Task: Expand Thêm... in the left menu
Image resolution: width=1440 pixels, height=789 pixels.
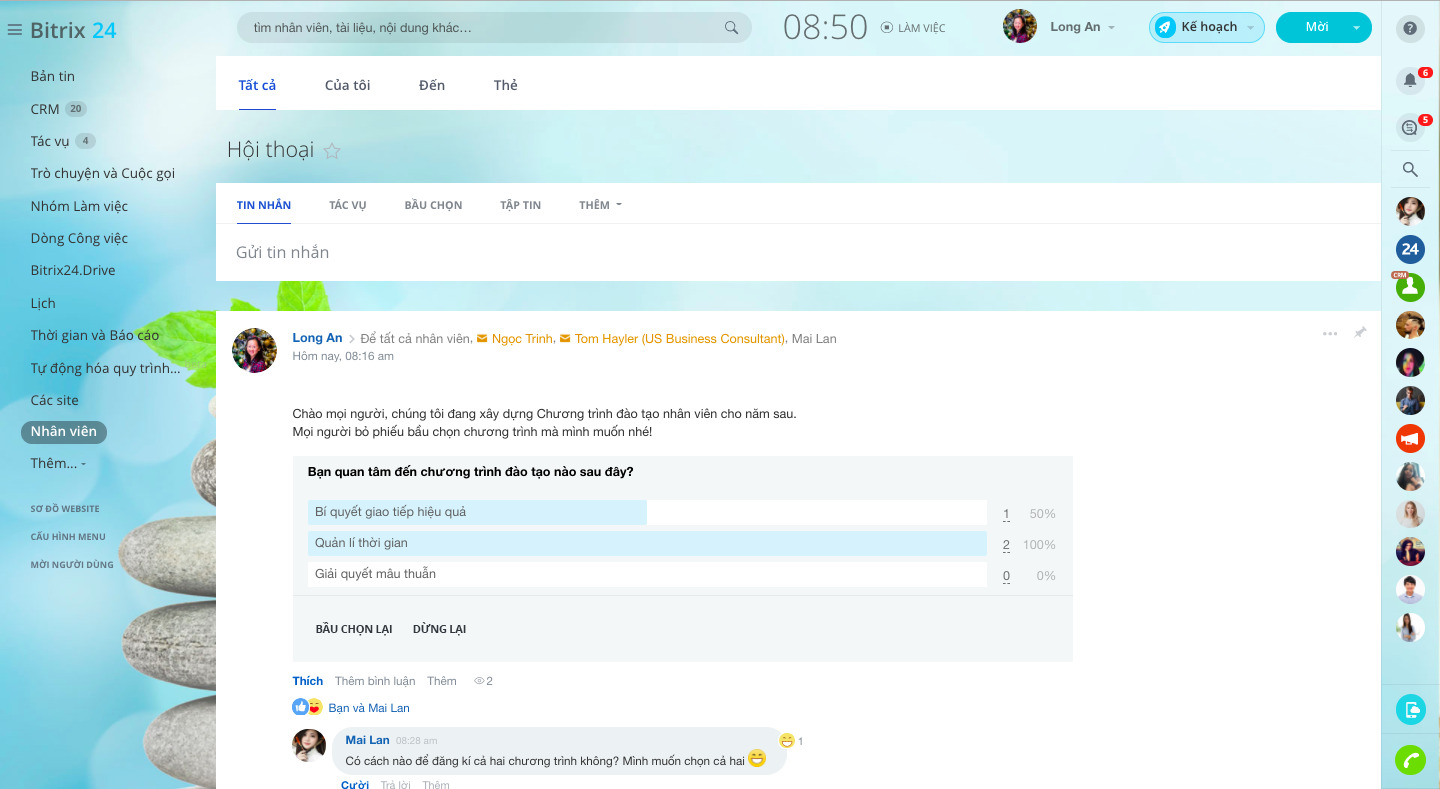Action: coord(58,463)
